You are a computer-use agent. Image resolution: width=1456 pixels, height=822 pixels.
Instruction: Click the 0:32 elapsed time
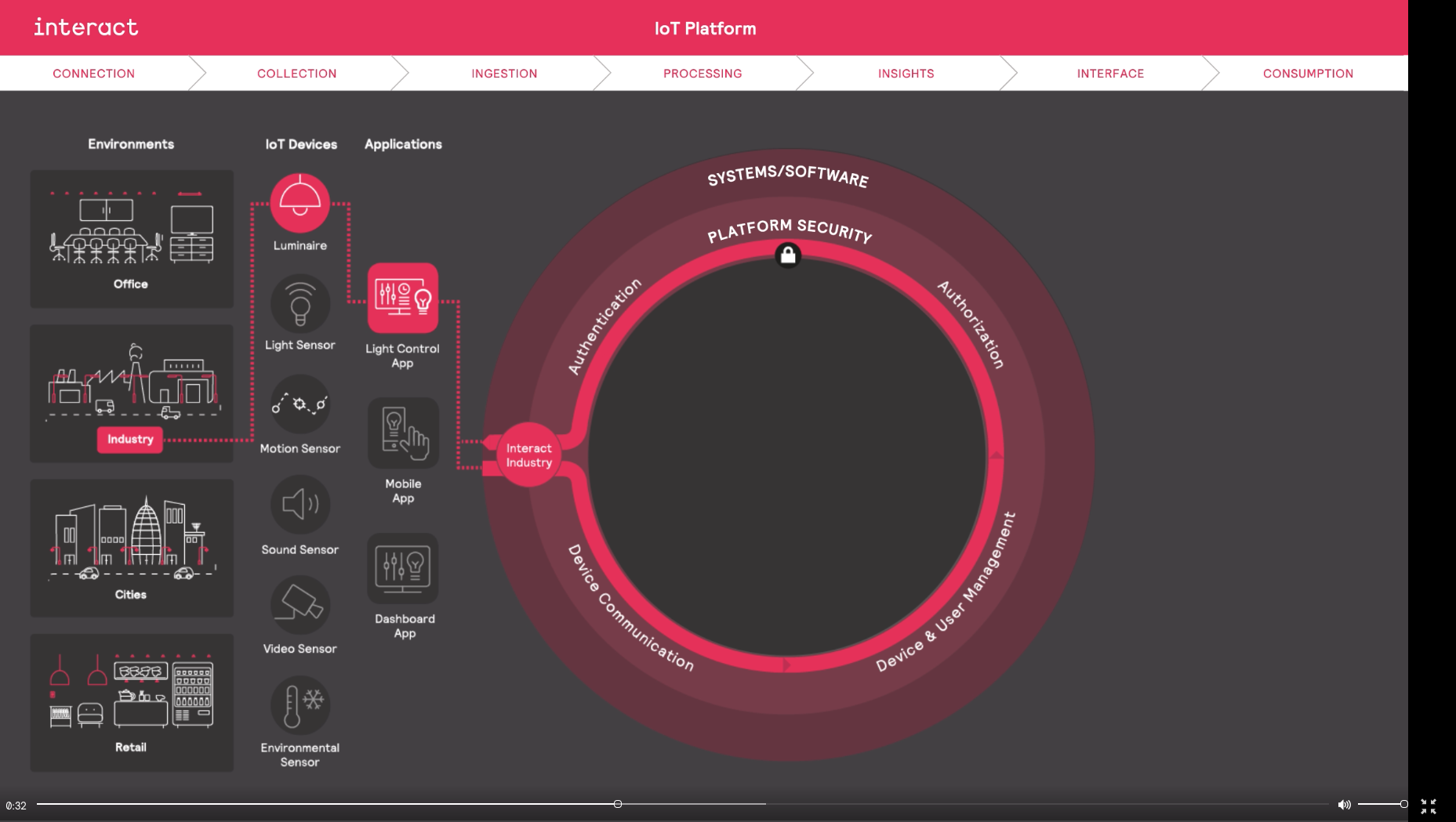16,806
